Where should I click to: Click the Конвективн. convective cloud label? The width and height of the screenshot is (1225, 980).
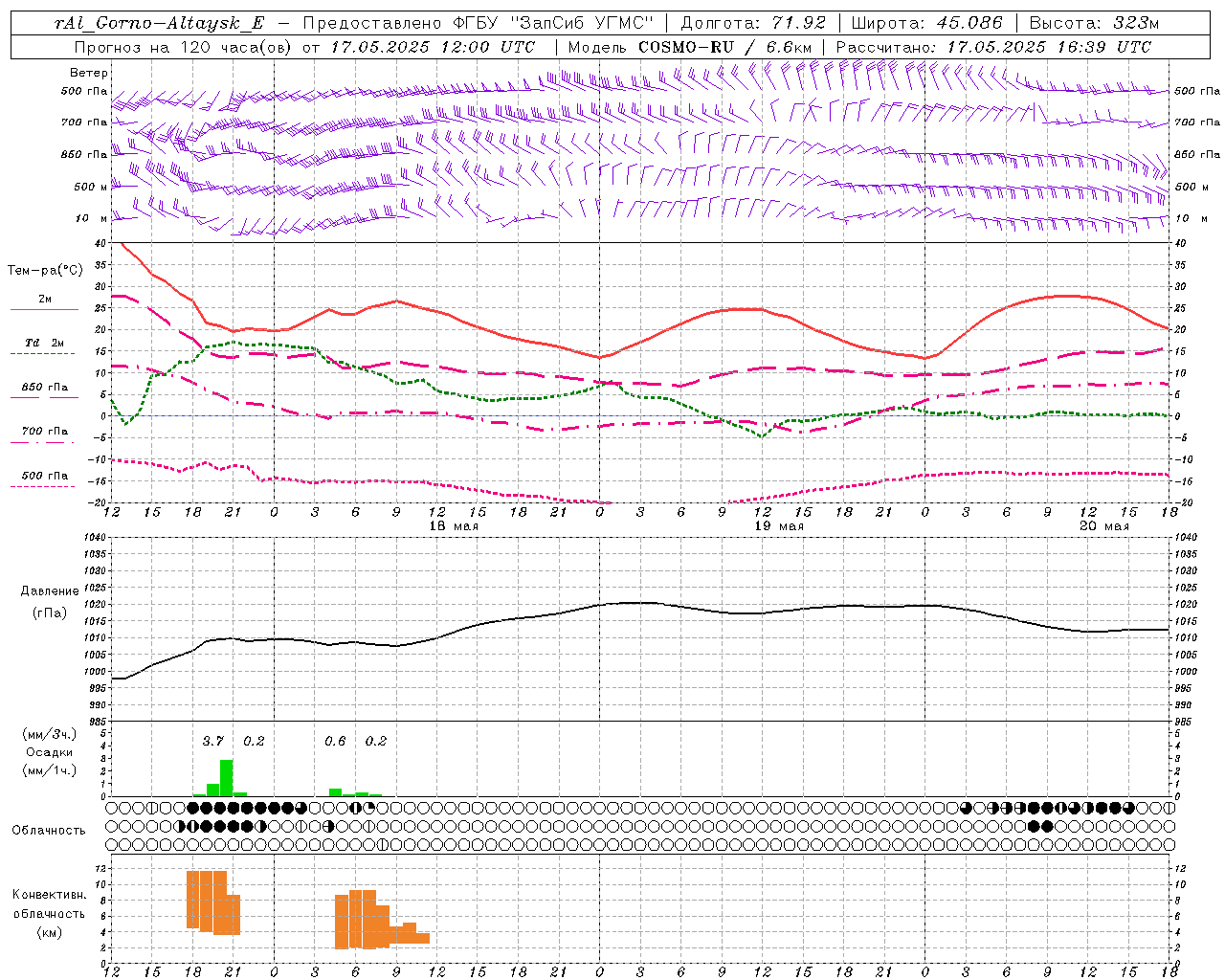[50, 895]
